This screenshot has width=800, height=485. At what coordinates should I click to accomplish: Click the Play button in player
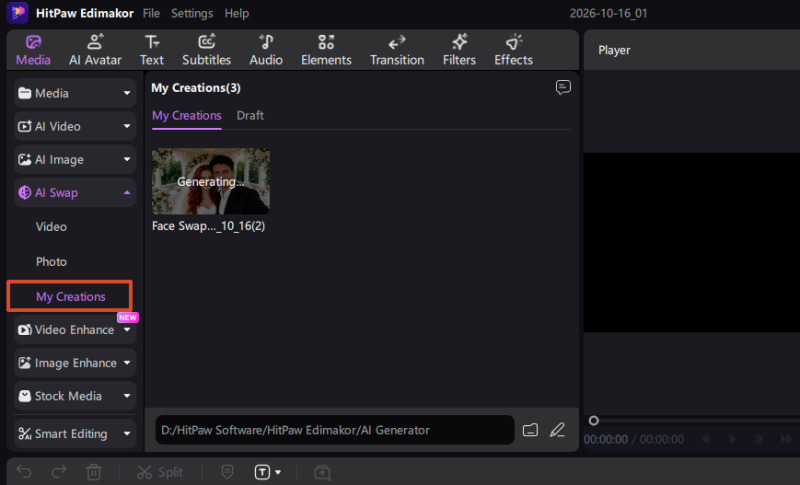pos(733,439)
